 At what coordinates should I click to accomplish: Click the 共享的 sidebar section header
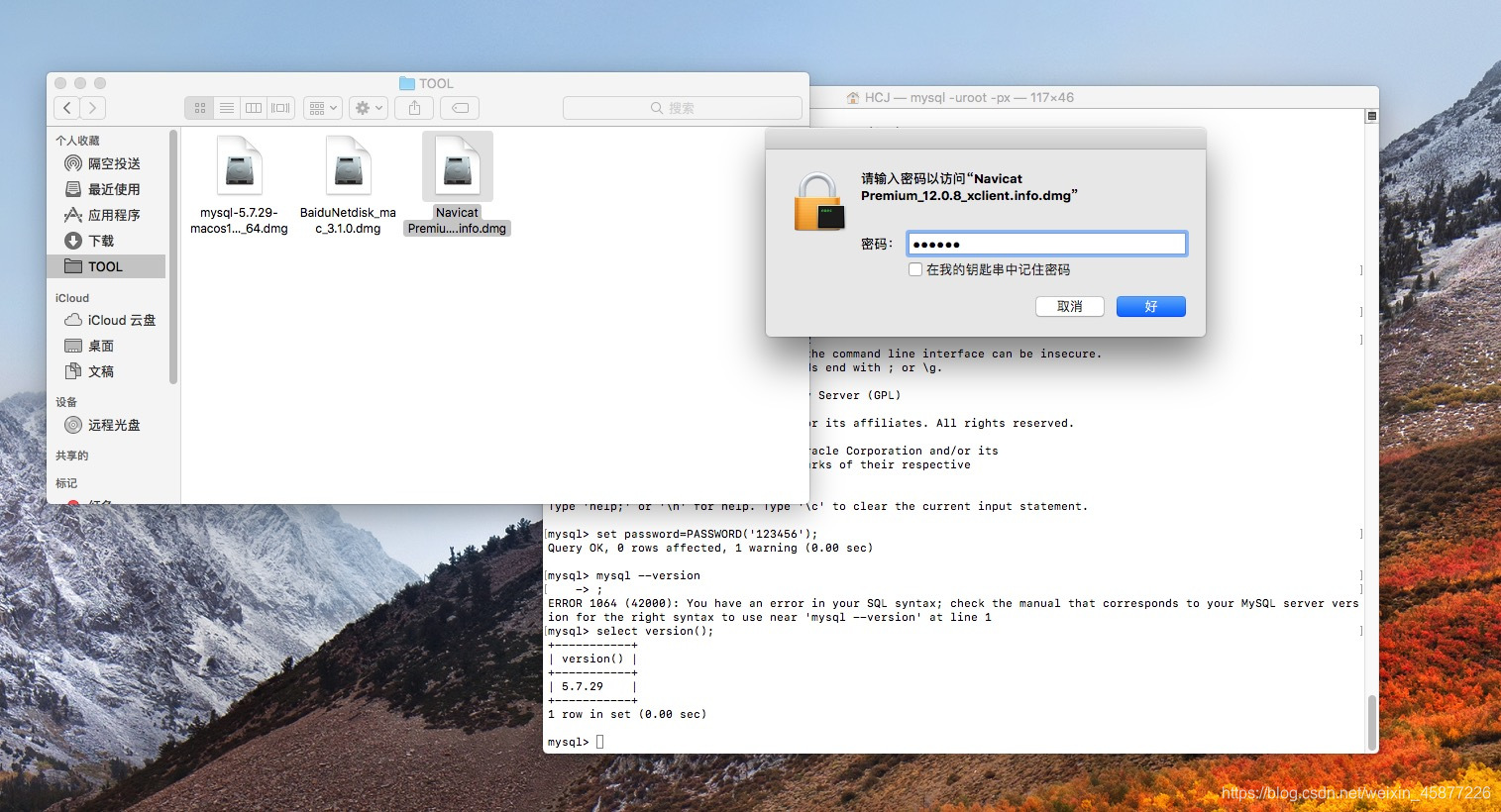click(x=72, y=456)
